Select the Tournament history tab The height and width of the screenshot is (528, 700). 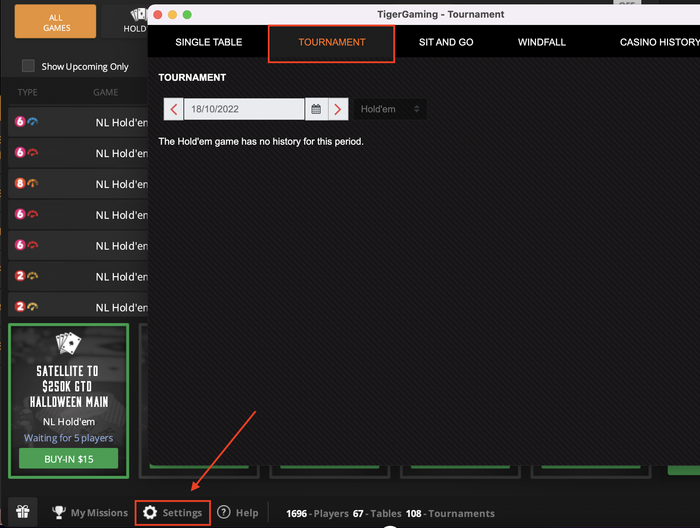coord(331,43)
